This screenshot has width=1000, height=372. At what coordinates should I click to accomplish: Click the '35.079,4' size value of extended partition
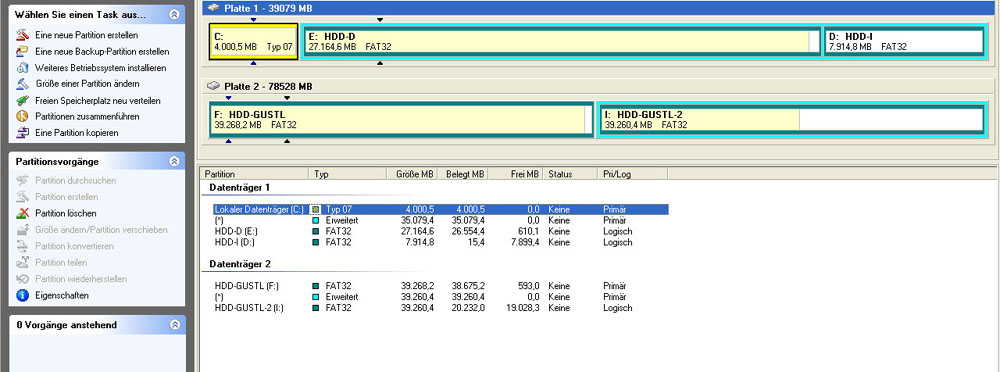coord(418,220)
